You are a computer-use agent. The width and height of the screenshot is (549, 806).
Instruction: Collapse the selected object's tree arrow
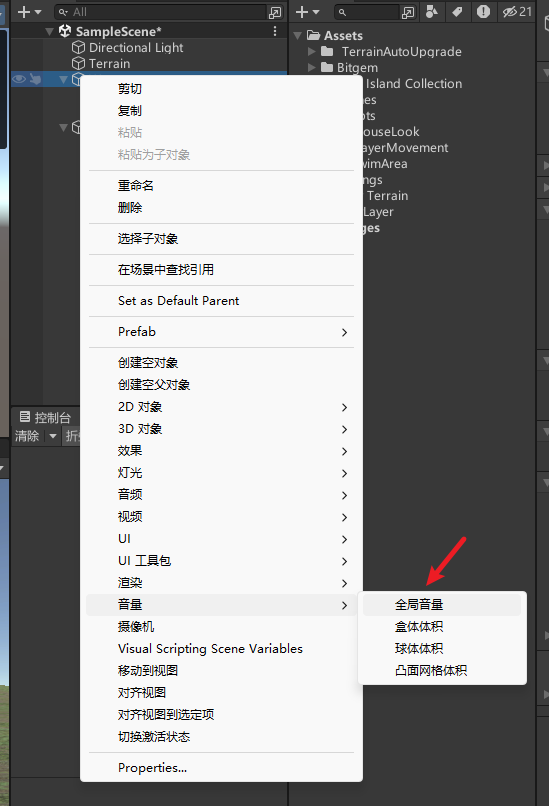pyautogui.click(x=64, y=79)
